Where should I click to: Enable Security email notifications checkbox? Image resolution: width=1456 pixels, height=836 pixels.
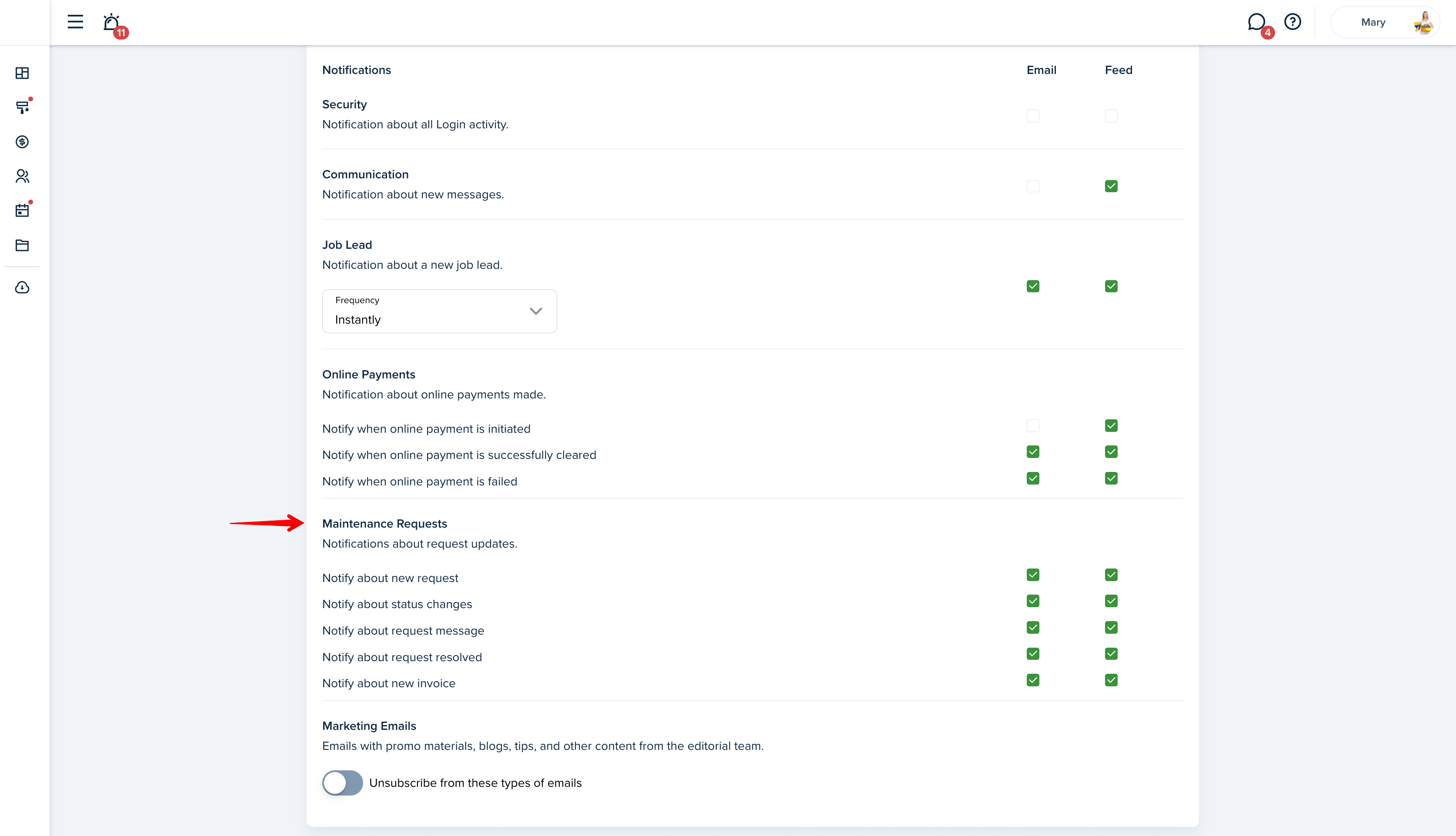[1033, 116]
